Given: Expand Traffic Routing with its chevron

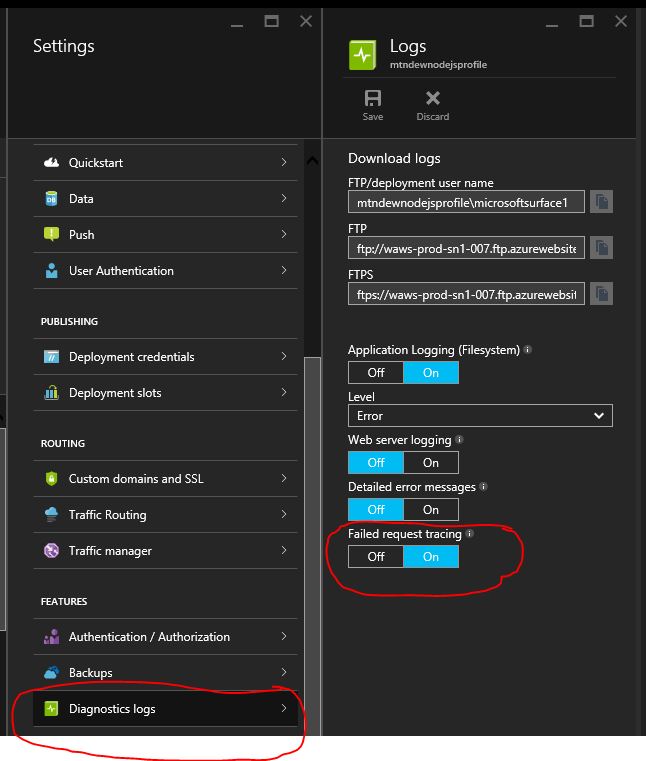Looking at the screenshot, I should (284, 514).
